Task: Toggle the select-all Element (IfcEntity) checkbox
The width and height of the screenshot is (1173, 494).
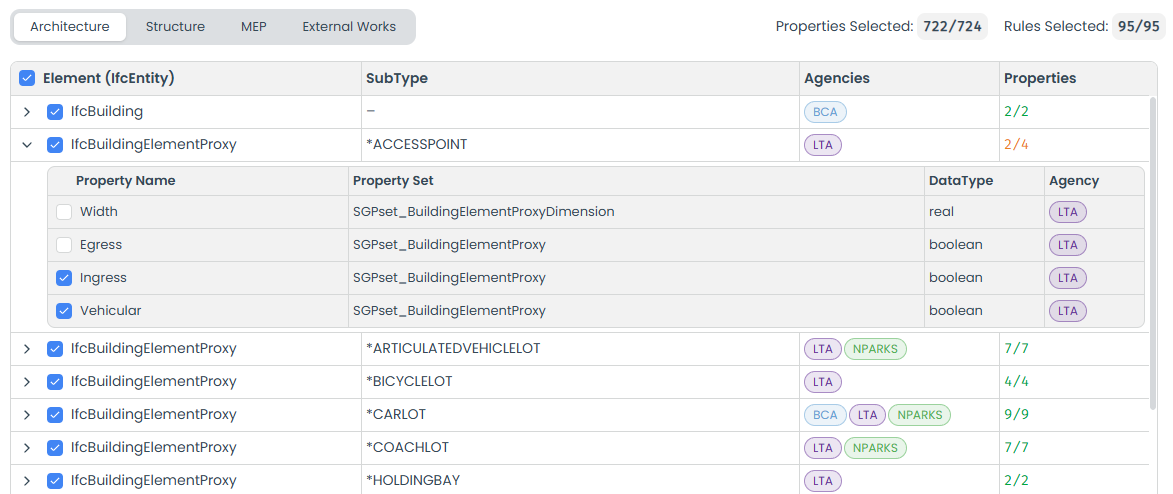Action: pos(27,78)
